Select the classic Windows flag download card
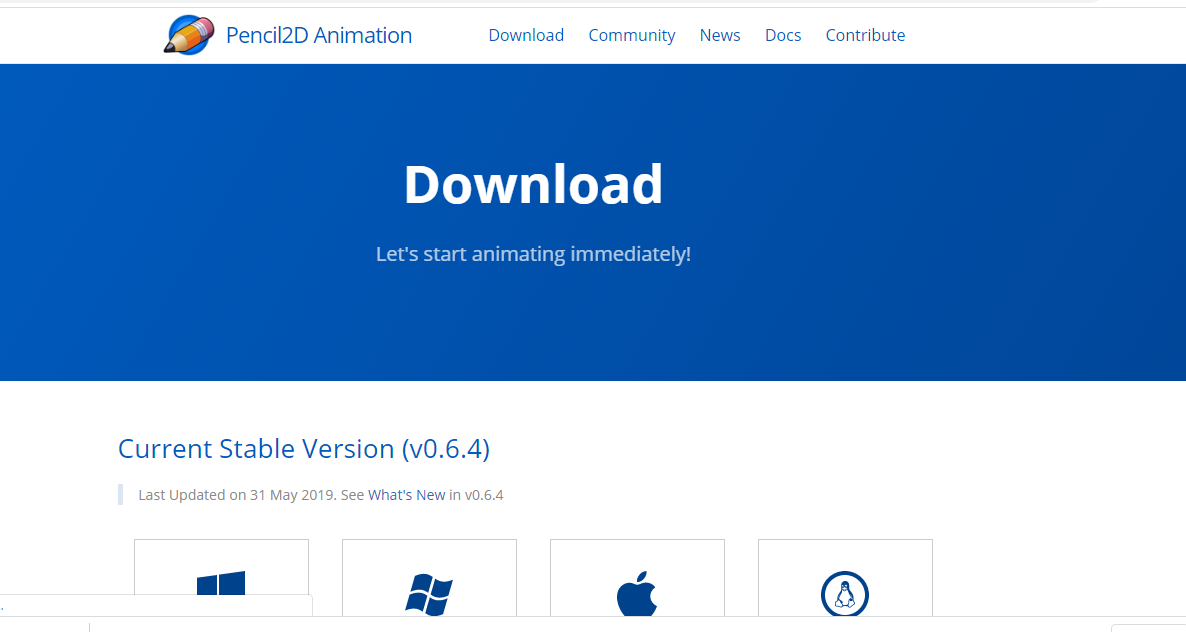Screen dimensions: 1186x632 [x=430, y=578]
